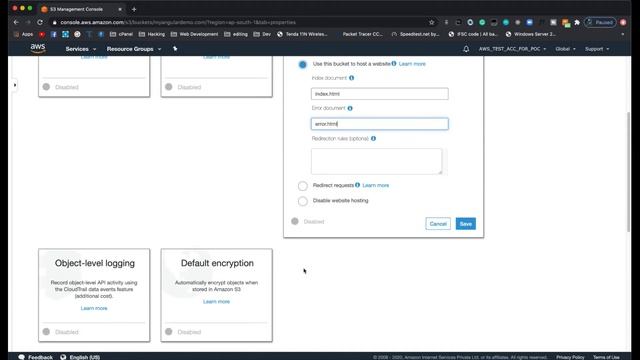Open the Apps bookmark shortcut
Viewport: 640px width, 360px height.
pyautogui.click(x=24, y=34)
